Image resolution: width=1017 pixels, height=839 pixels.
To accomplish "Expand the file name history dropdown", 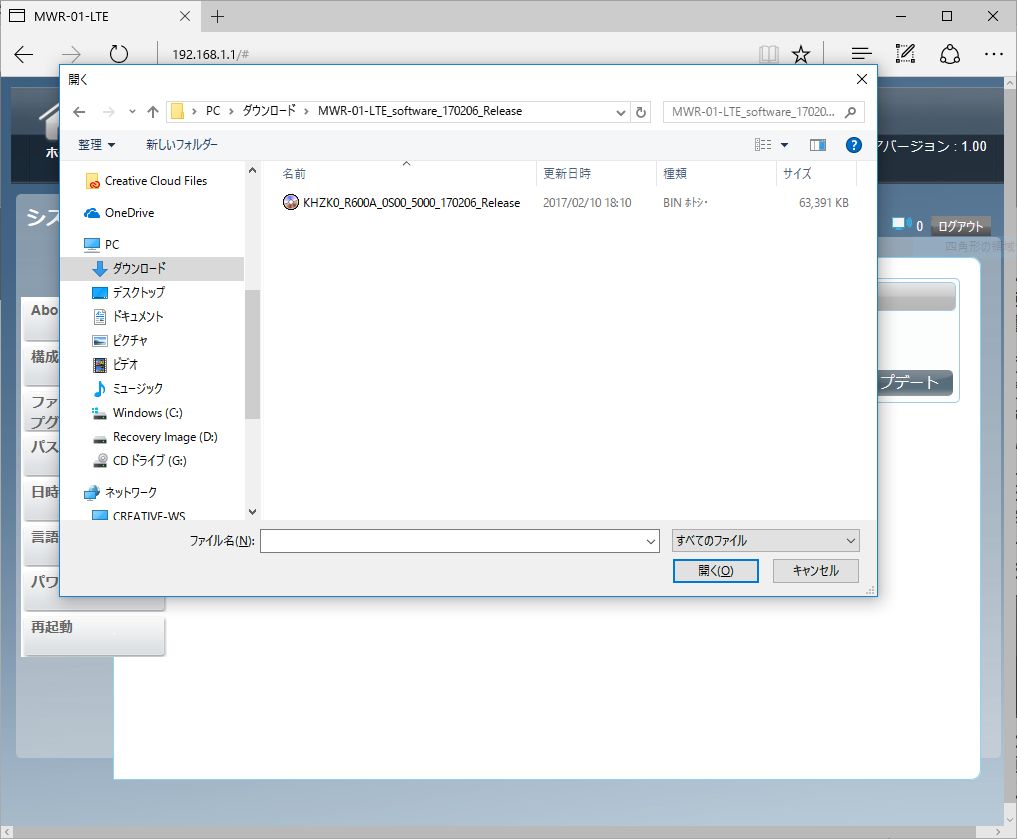I will [x=650, y=541].
